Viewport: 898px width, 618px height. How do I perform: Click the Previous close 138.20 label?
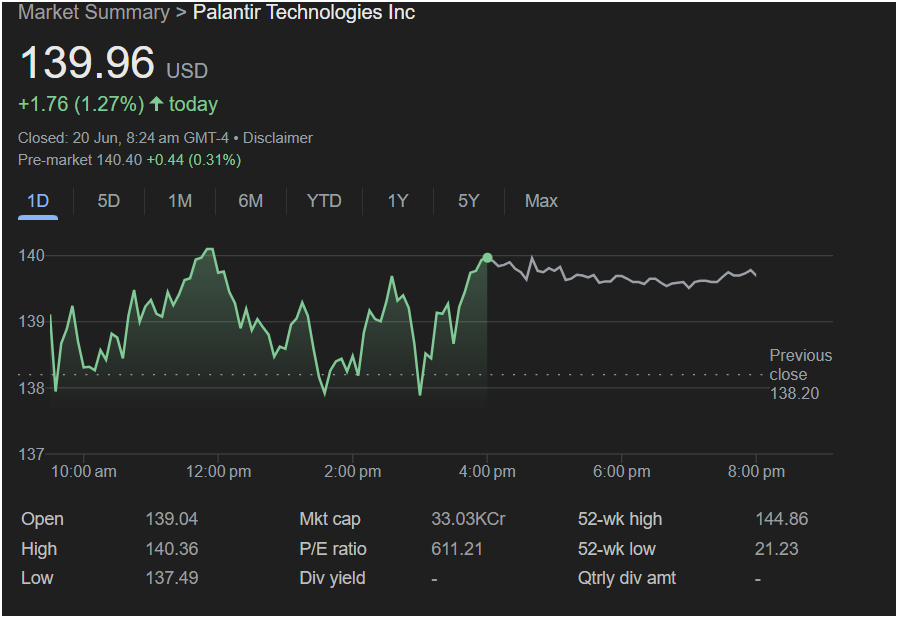[801, 375]
